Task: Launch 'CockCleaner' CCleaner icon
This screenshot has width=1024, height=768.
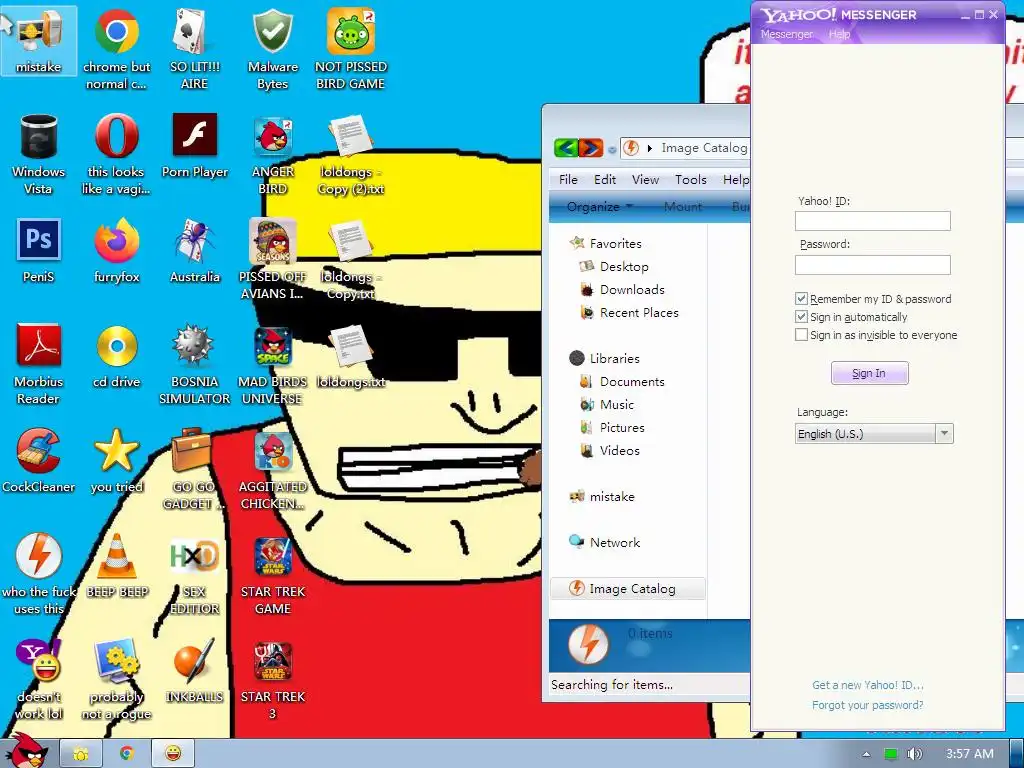Action: coord(39,461)
